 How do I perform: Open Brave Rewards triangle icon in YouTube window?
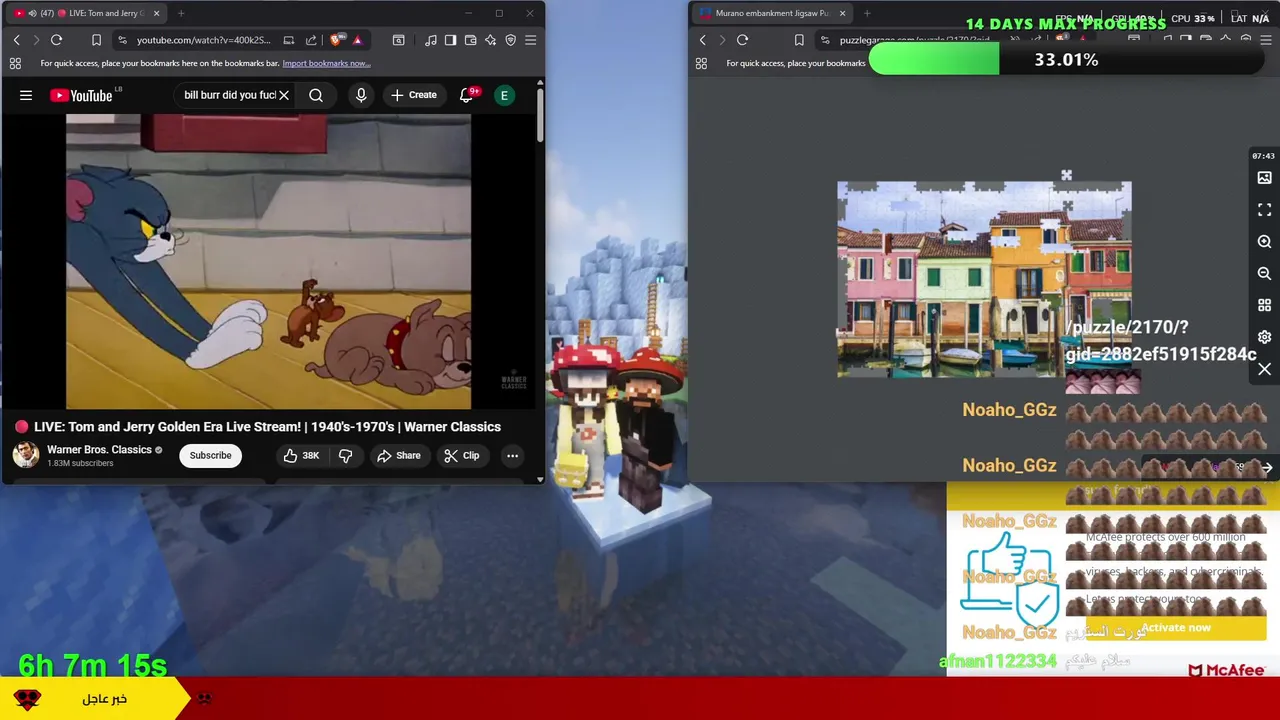357,40
